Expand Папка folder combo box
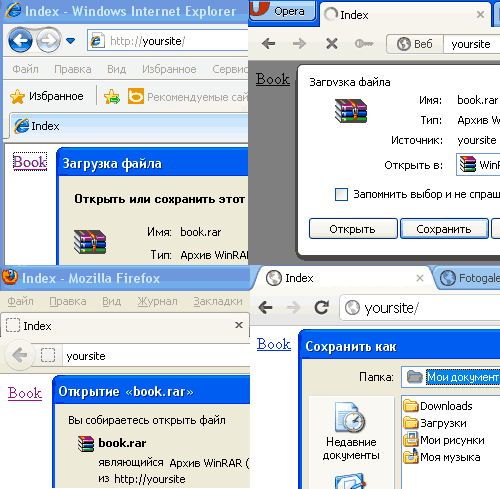 tap(451, 377)
